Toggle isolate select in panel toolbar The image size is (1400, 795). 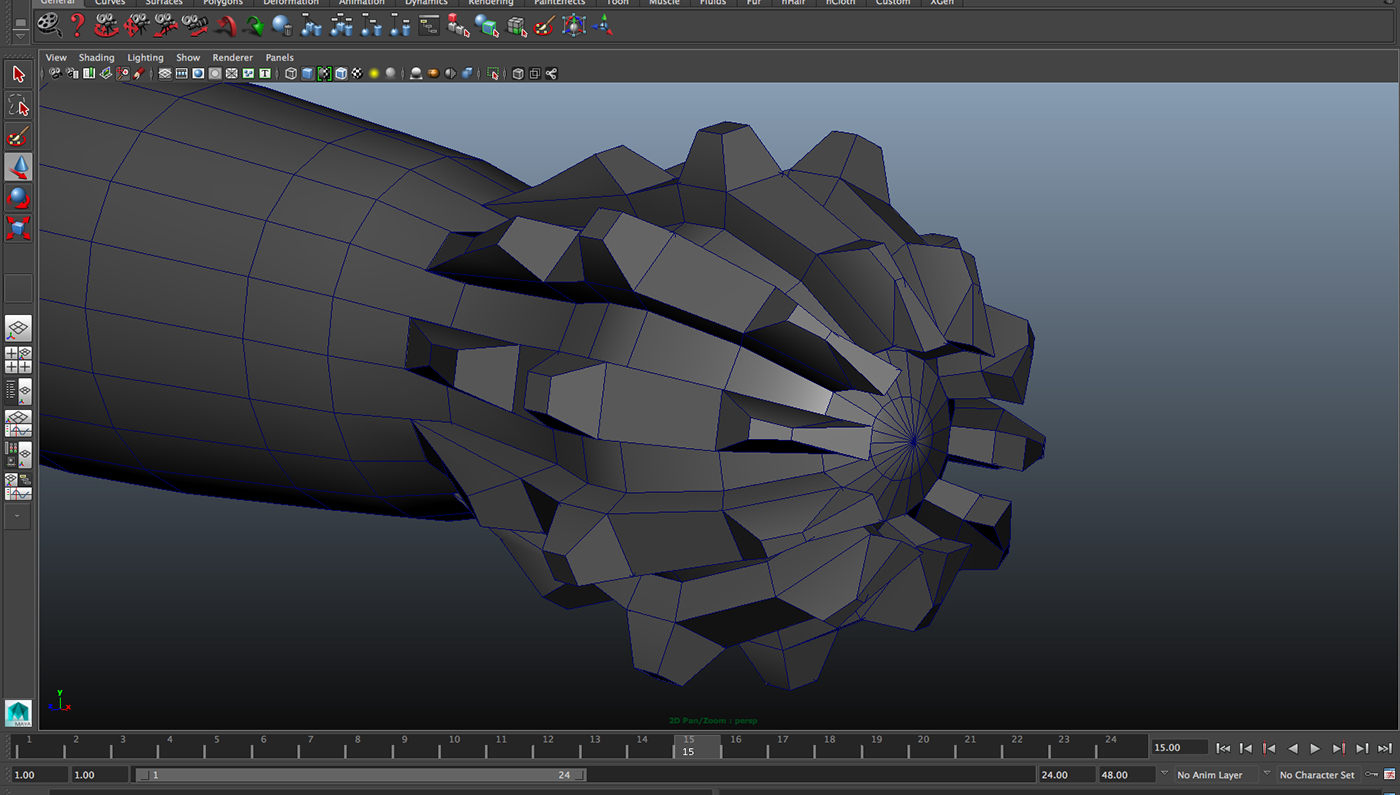493,73
